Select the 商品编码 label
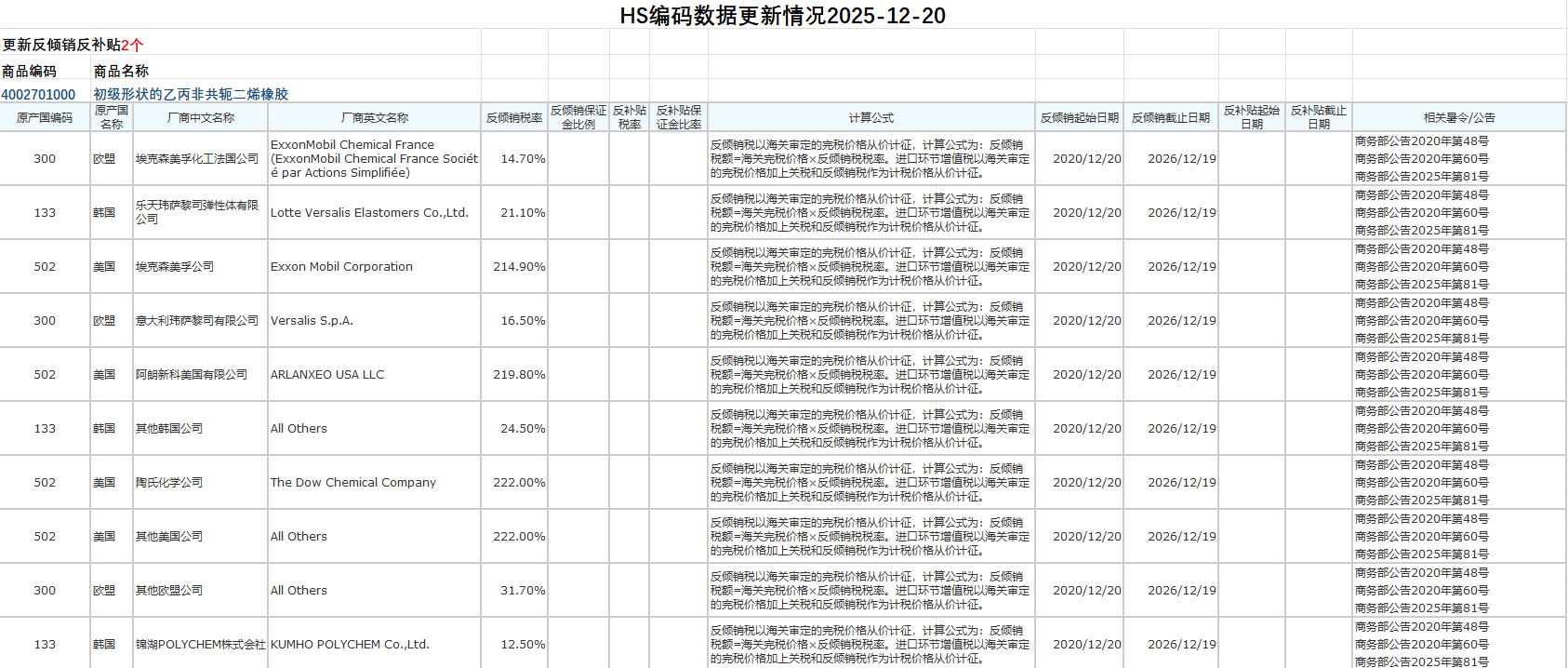The width and height of the screenshot is (1568, 668). pos(29,72)
